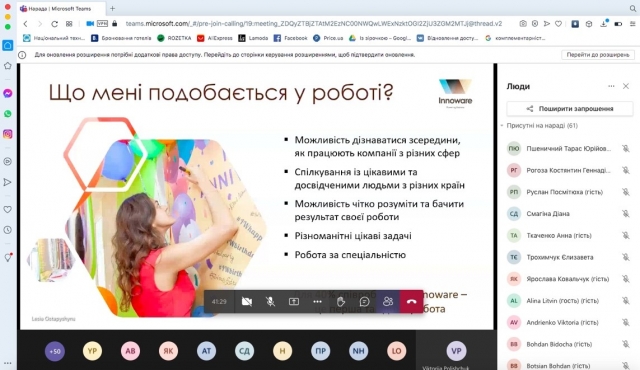Toggle the microphone mute button
Screen dimensions: 640x370
270,301
